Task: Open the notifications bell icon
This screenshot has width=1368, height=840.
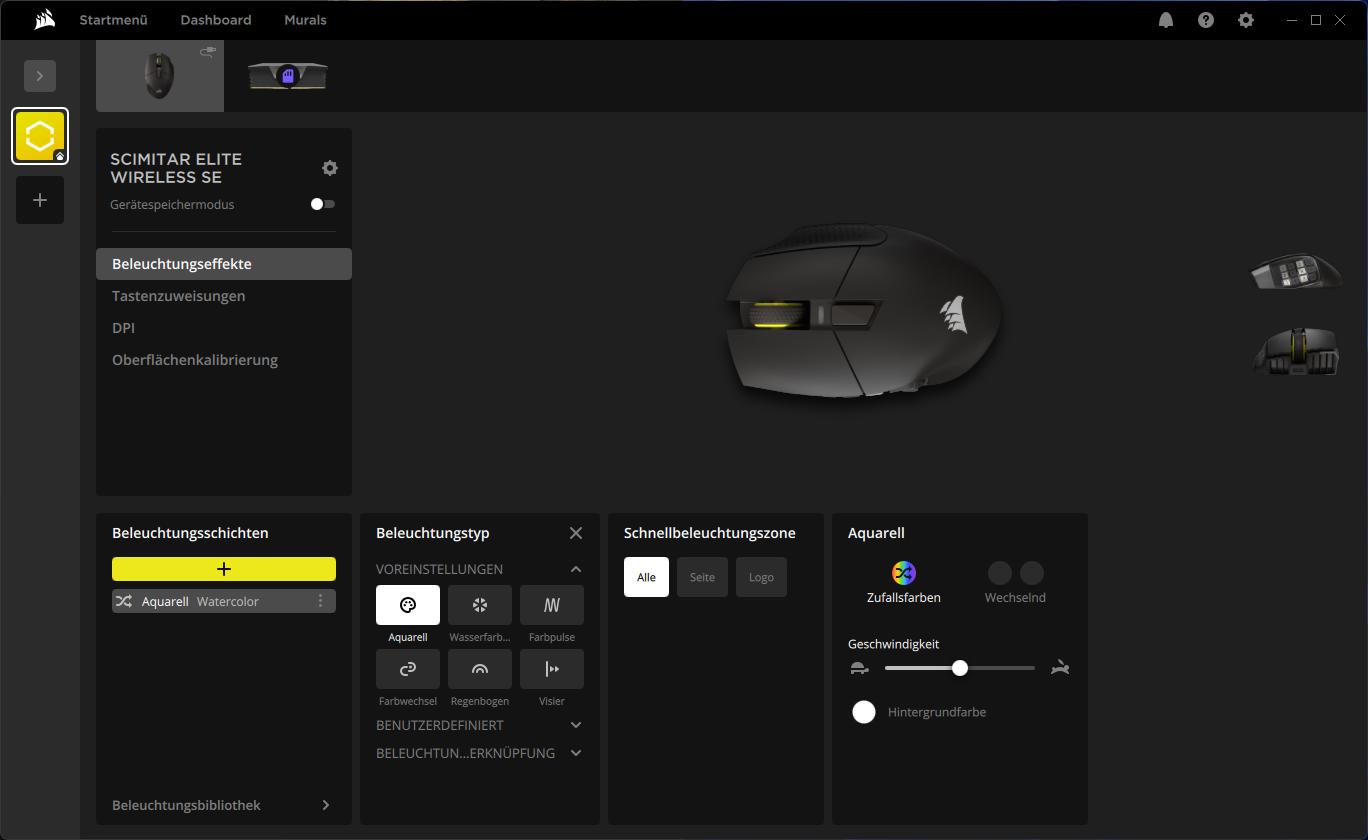Action: [1165, 20]
